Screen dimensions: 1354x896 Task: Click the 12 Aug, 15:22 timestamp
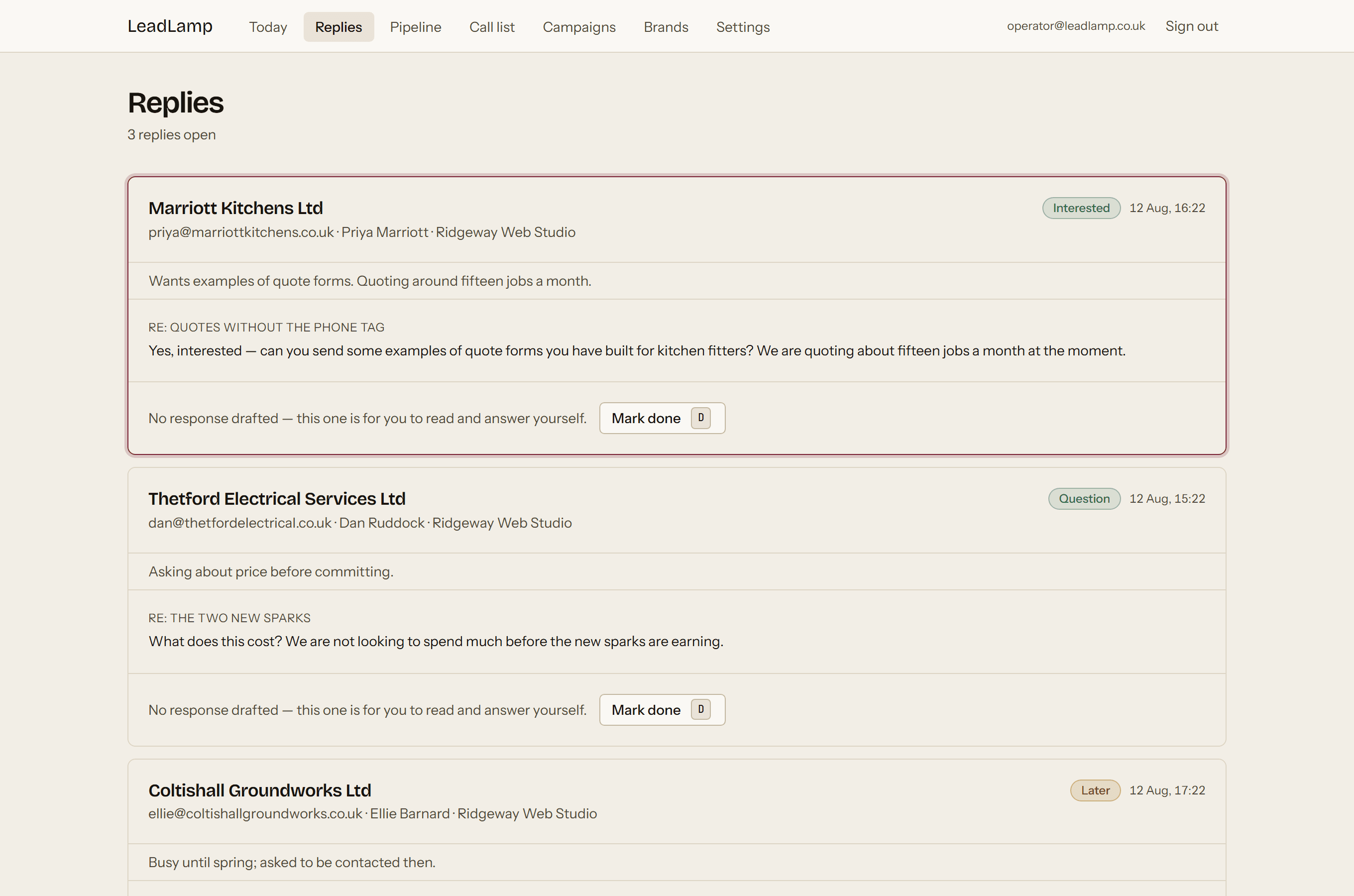point(1167,499)
